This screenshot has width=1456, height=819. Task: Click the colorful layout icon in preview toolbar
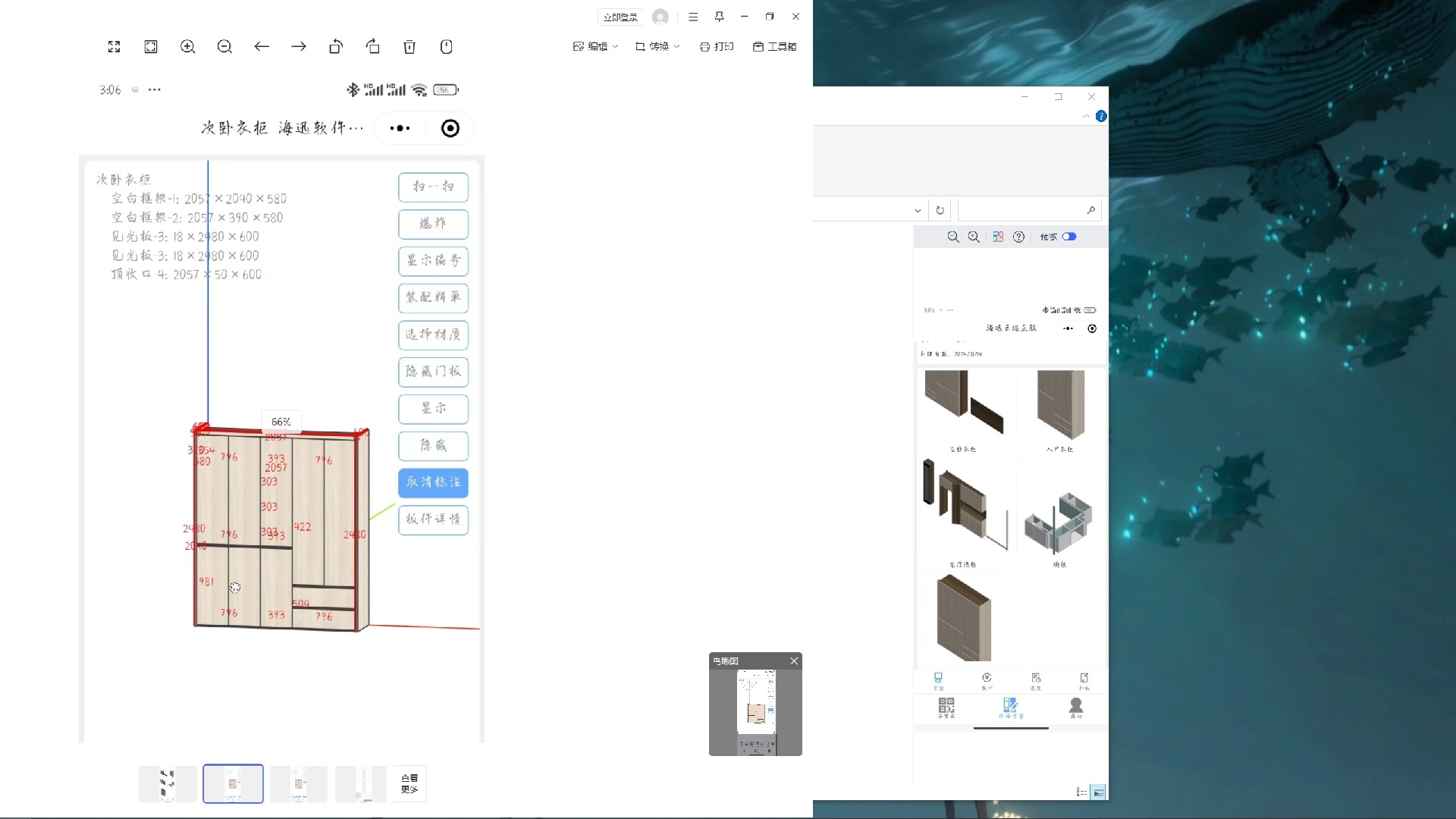click(x=998, y=237)
